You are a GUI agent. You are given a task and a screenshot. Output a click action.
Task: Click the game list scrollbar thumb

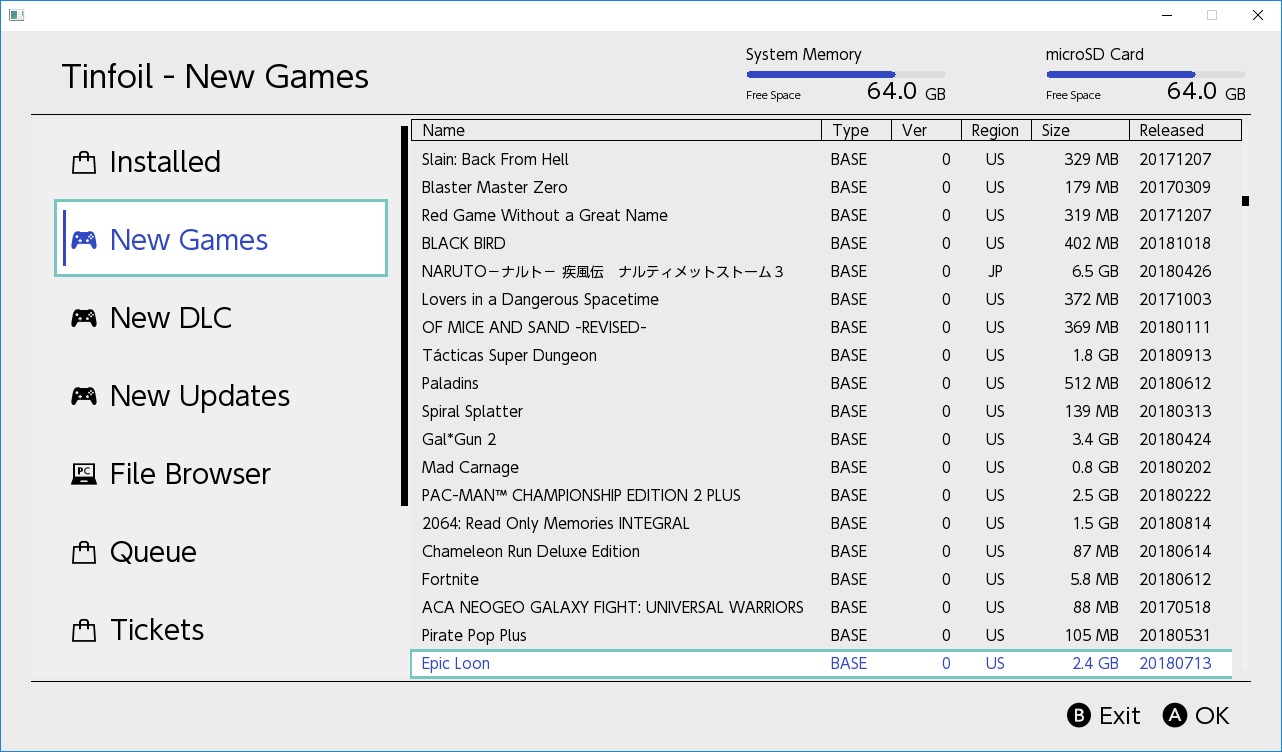pos(1246,201)
